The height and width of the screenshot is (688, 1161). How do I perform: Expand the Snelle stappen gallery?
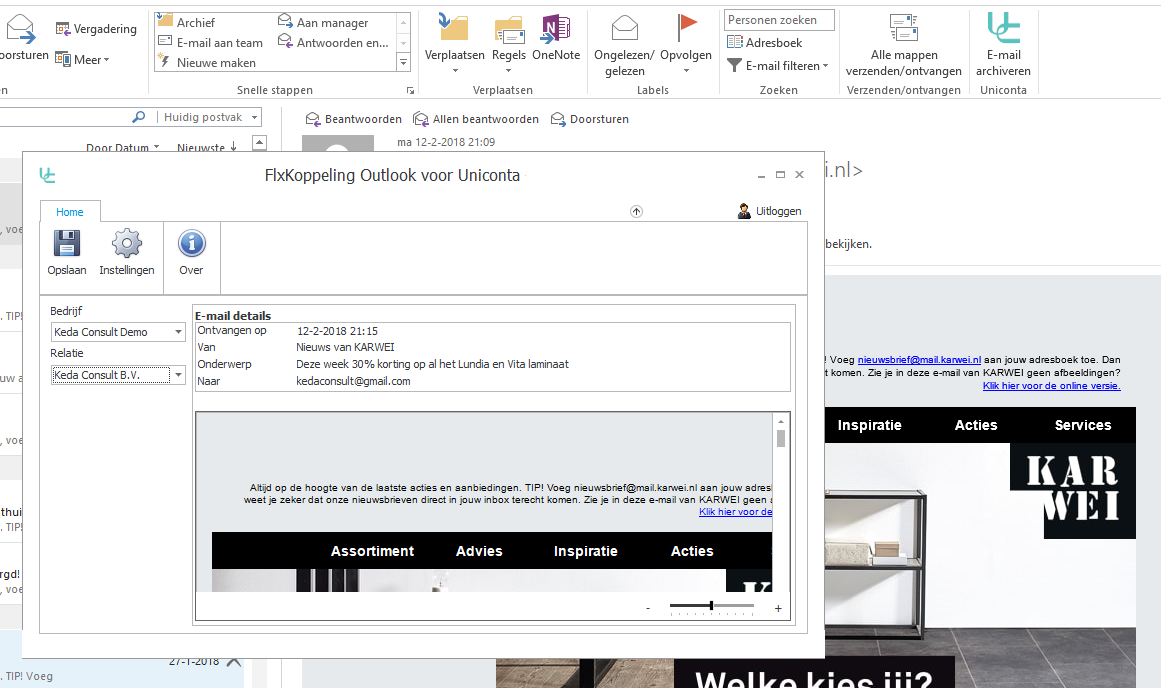pyautogui.click(x=404, y=63)
